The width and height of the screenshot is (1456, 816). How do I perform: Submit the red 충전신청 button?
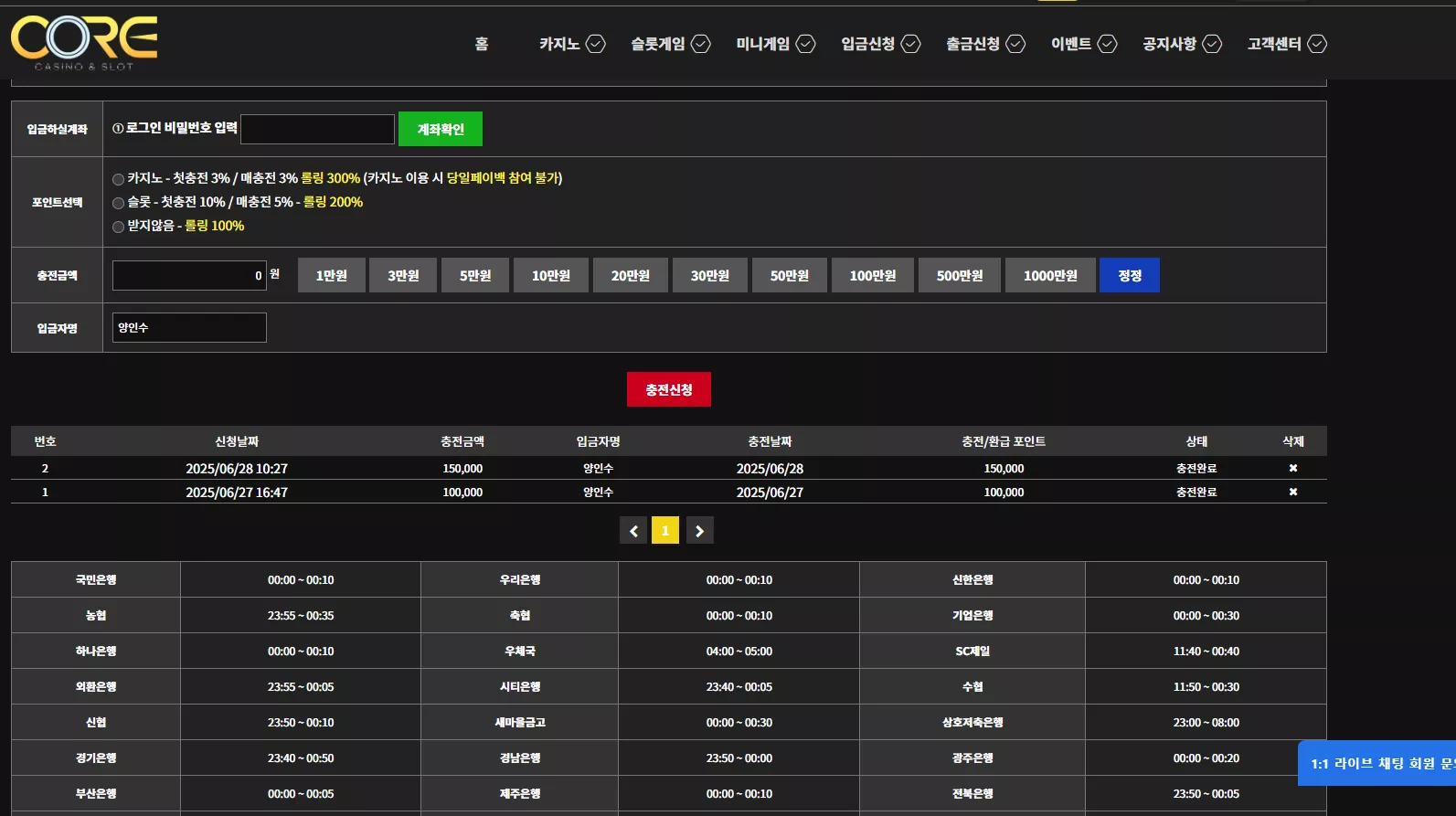coord(669,389)
